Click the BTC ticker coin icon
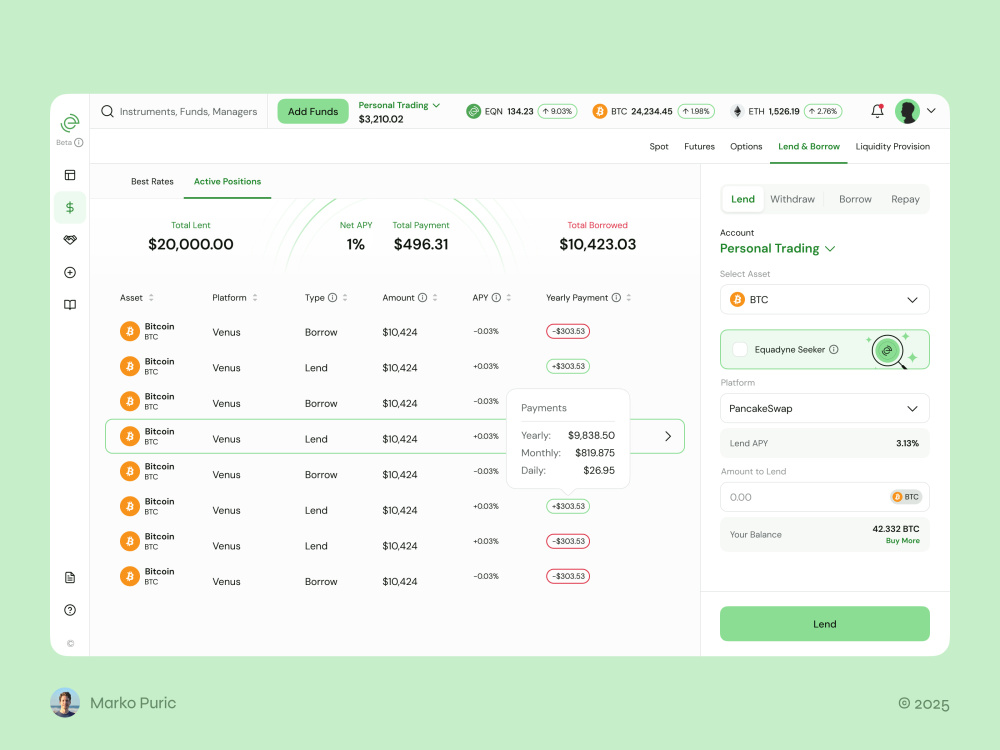This screenshot has height=750, width=1000. coord(599,111)
